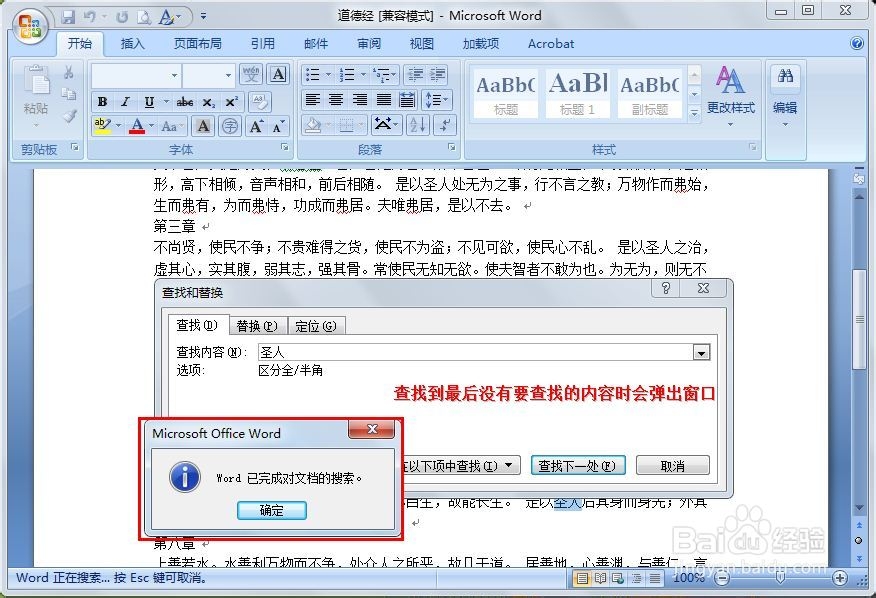The width and height of the screenshot is (876, 598).
Task: Click the text highlight color icon
Action: pyautogui.click(x=102, y=125)
